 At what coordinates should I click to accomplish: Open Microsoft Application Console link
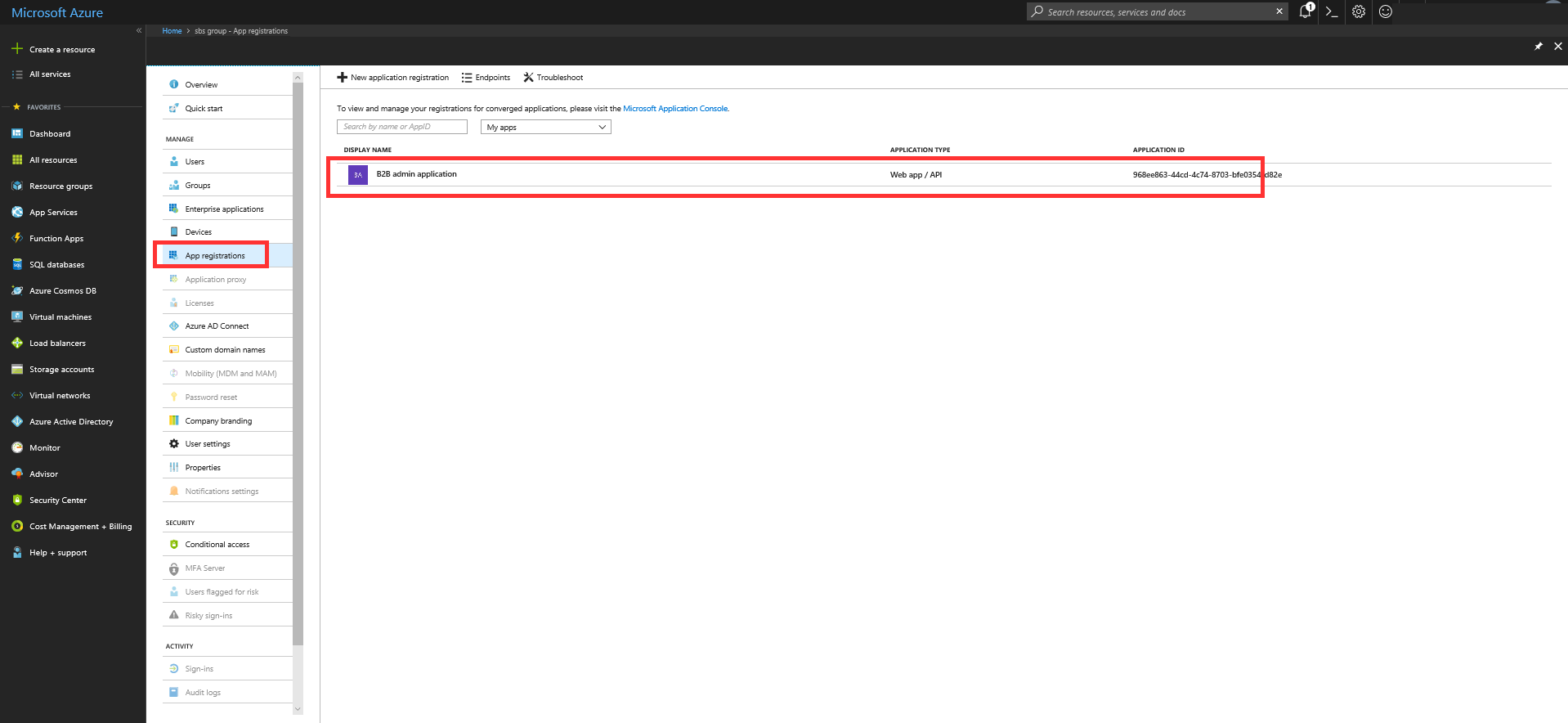pos(675,109)
